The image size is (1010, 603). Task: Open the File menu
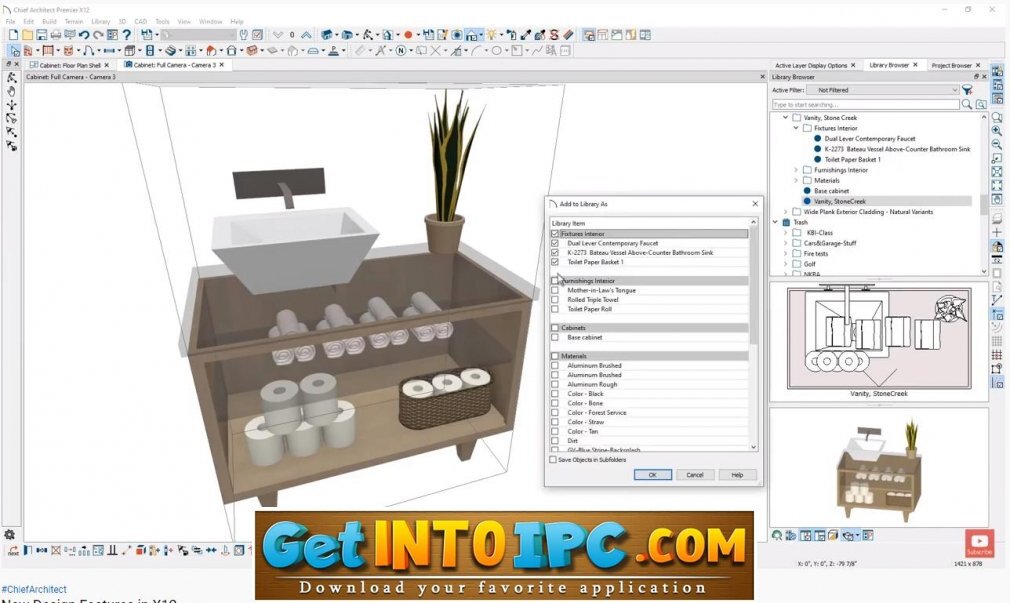[x=10, y=21]
